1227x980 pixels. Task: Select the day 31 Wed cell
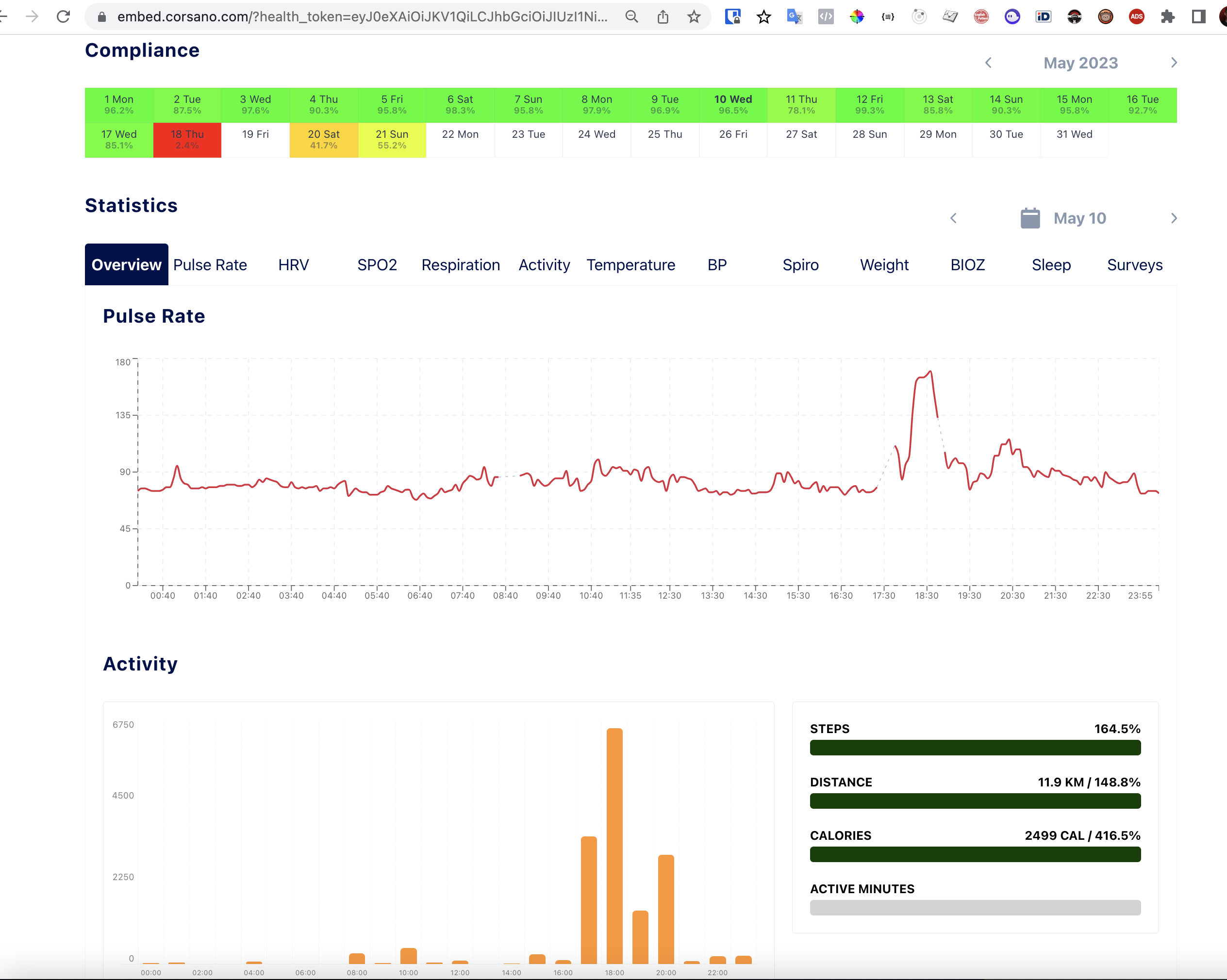tap(1075, 140)
